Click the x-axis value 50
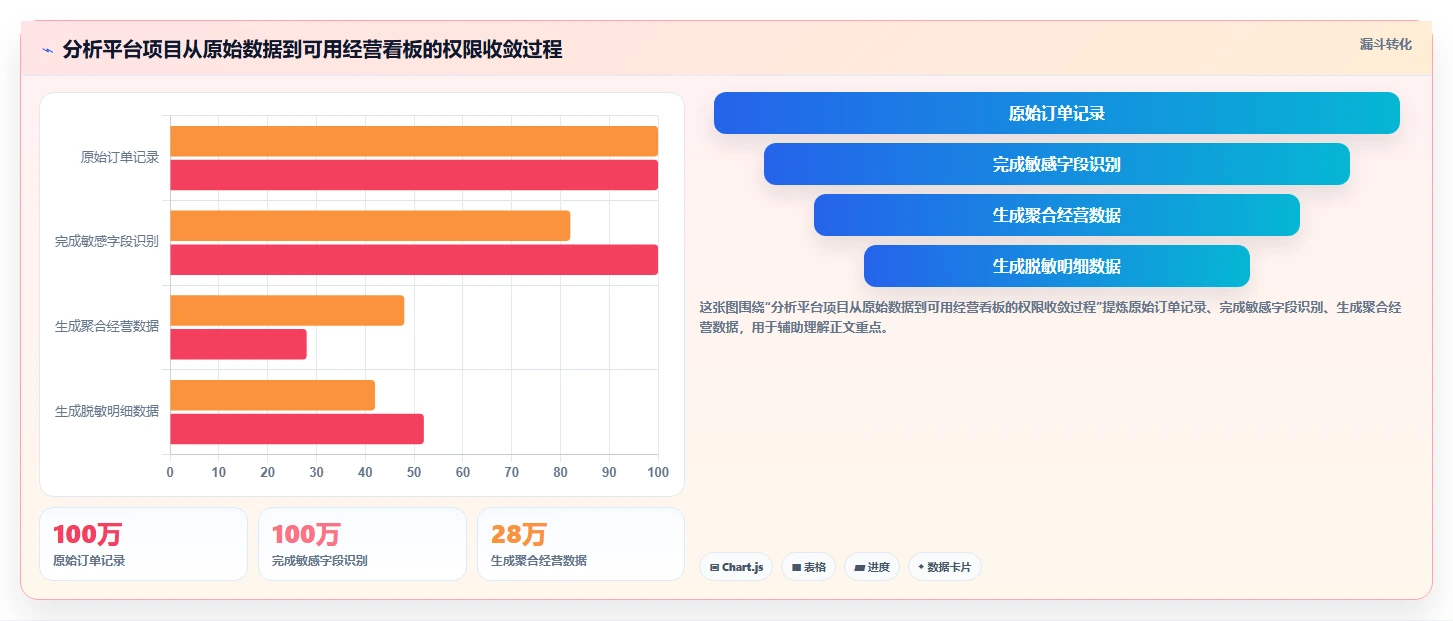This screenshot has height=621, width=1453. click(414, 472)
